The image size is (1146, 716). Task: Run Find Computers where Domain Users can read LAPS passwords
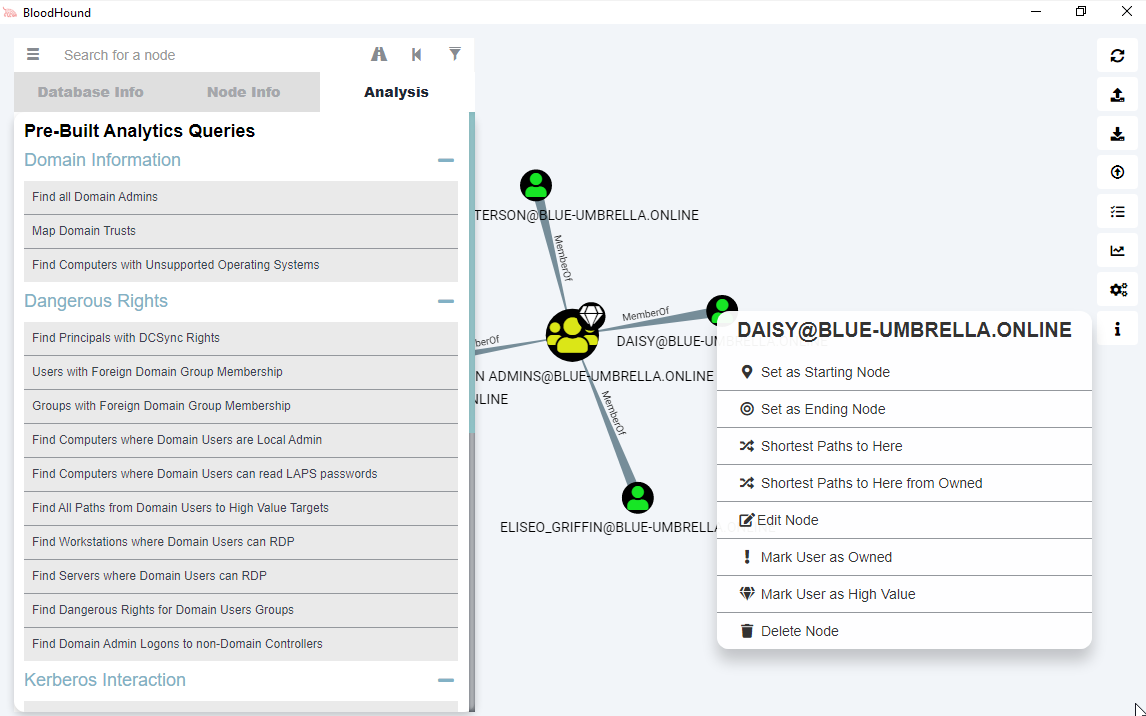[241, 474]
